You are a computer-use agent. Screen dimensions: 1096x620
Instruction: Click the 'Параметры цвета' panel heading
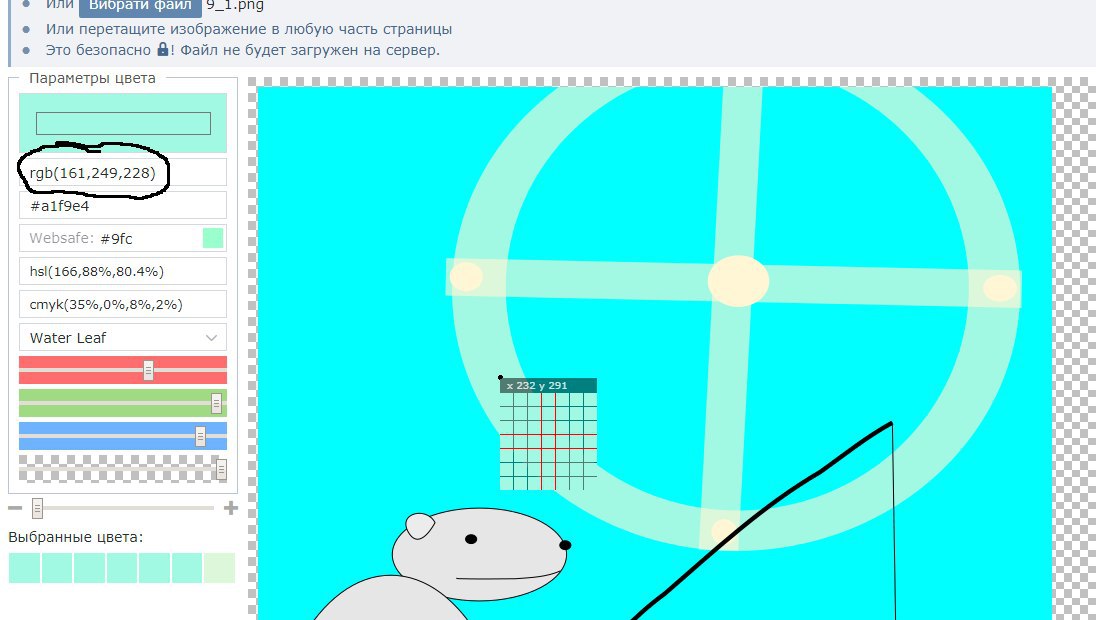[92, 78]
